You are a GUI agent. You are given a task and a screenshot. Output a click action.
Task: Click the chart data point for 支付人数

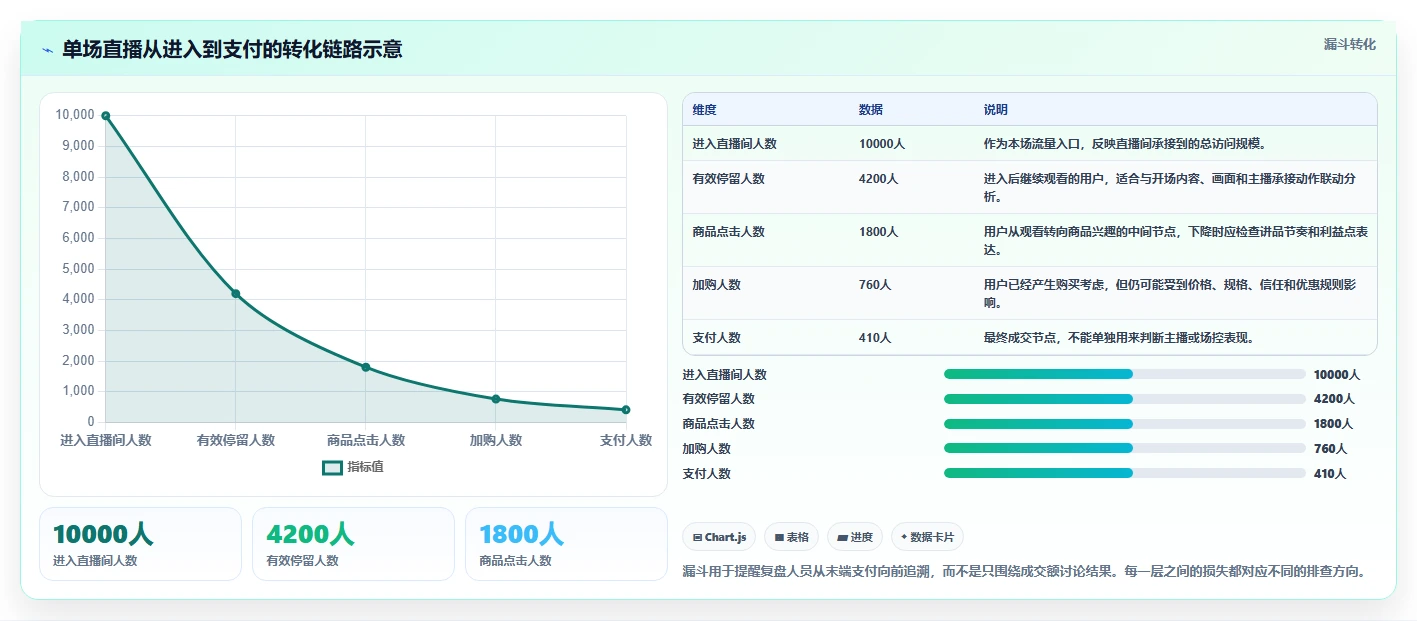click(626, 410)
